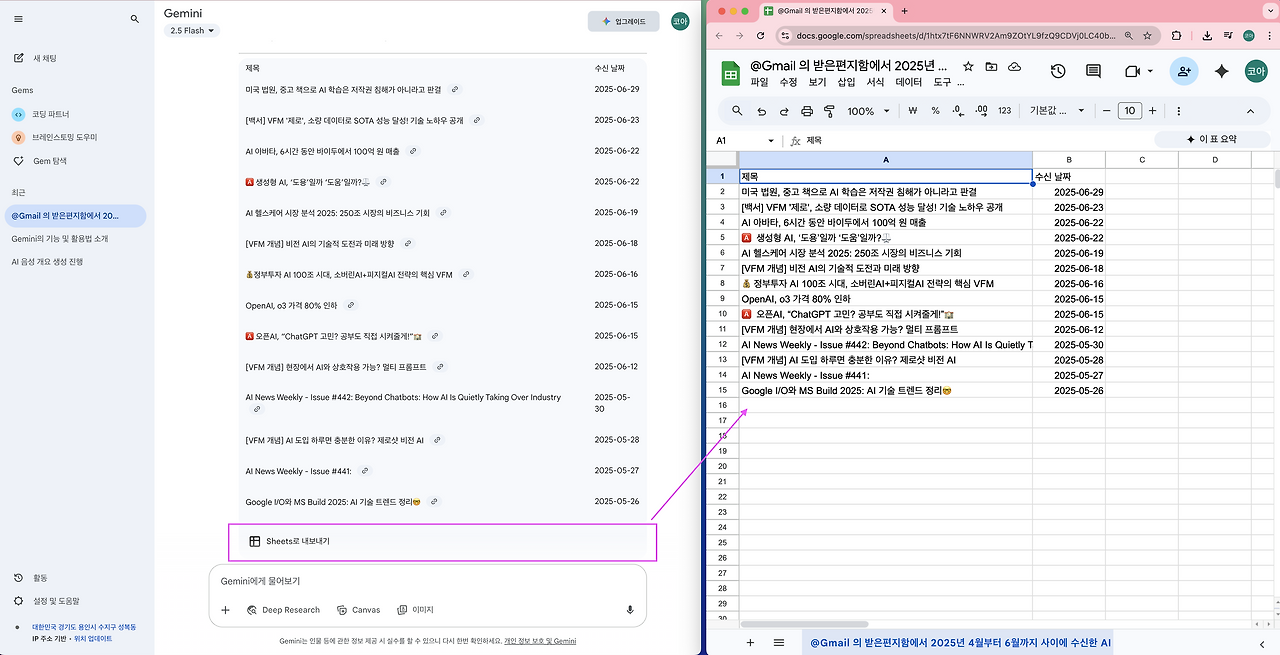Open recent chat 'Gemini의 기능 및 활용법 소개'

click(x=60, y=239)
